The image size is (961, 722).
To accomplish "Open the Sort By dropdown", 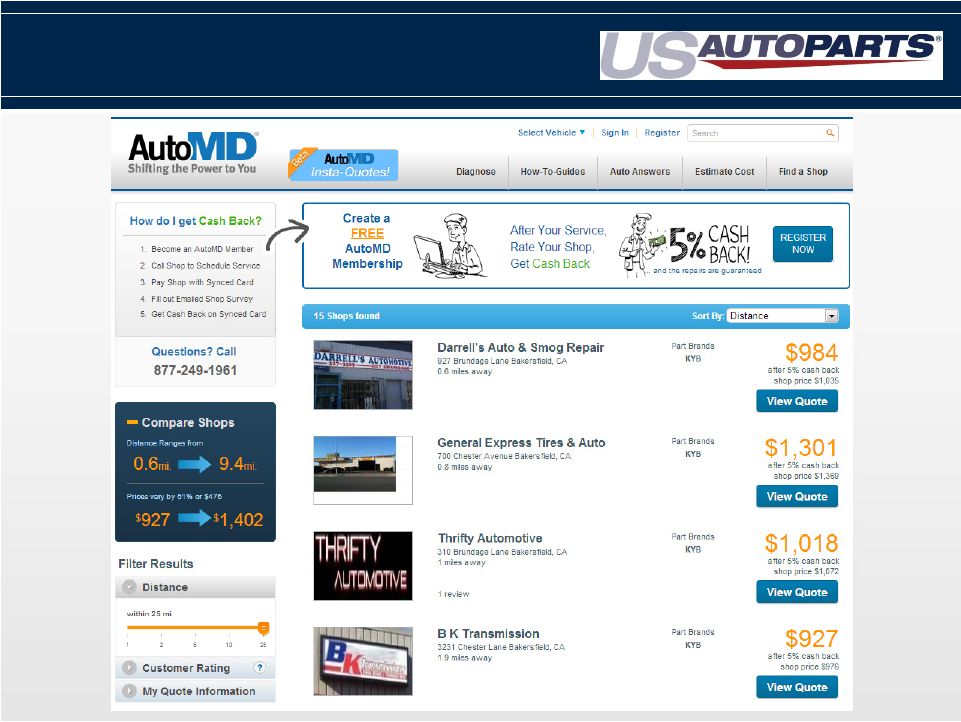I will point(830,316).
